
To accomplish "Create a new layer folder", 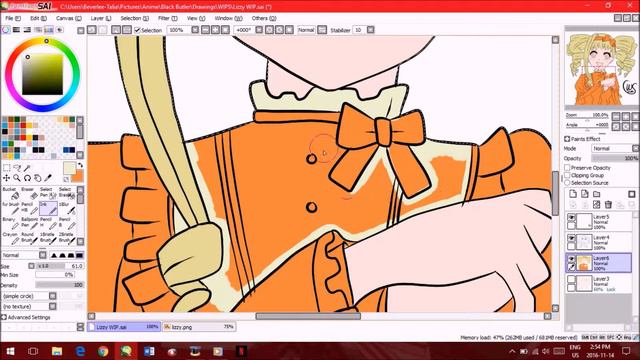I will [x=597, y=194].
